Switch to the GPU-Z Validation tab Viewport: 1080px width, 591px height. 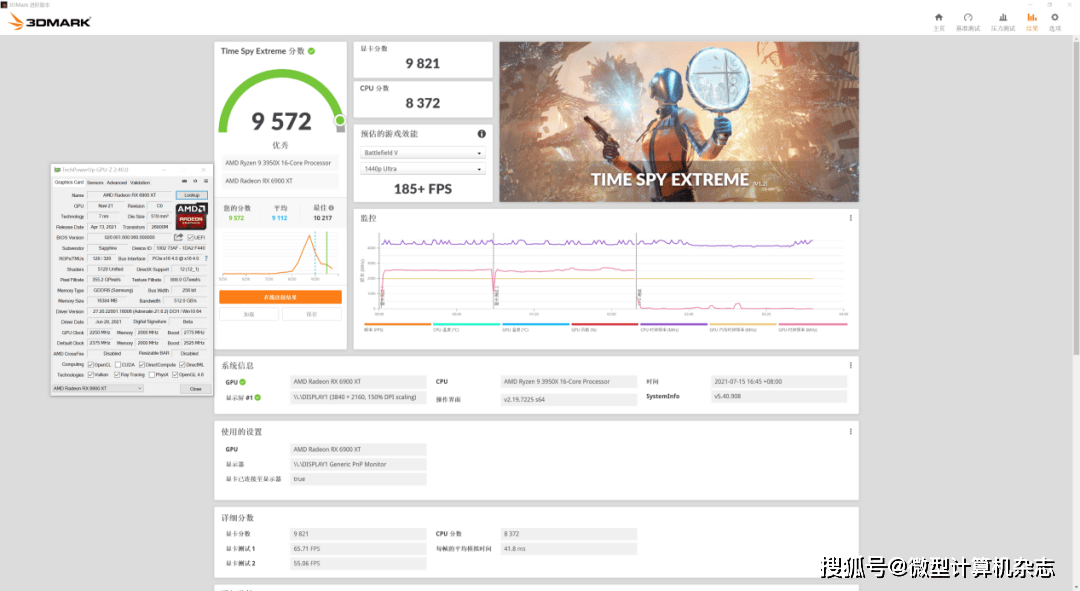tap(140, 183)
